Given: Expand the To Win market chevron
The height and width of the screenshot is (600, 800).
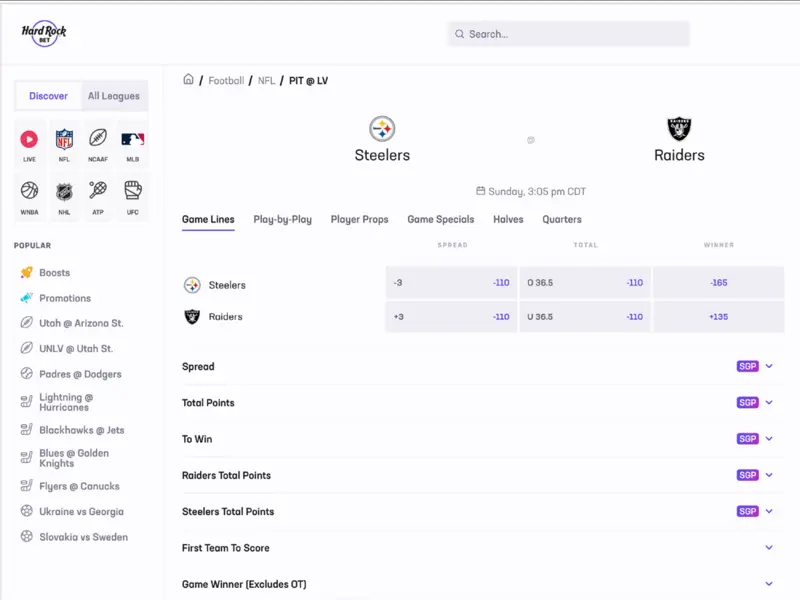Looking at the screenshot, I should pos(769,439).
